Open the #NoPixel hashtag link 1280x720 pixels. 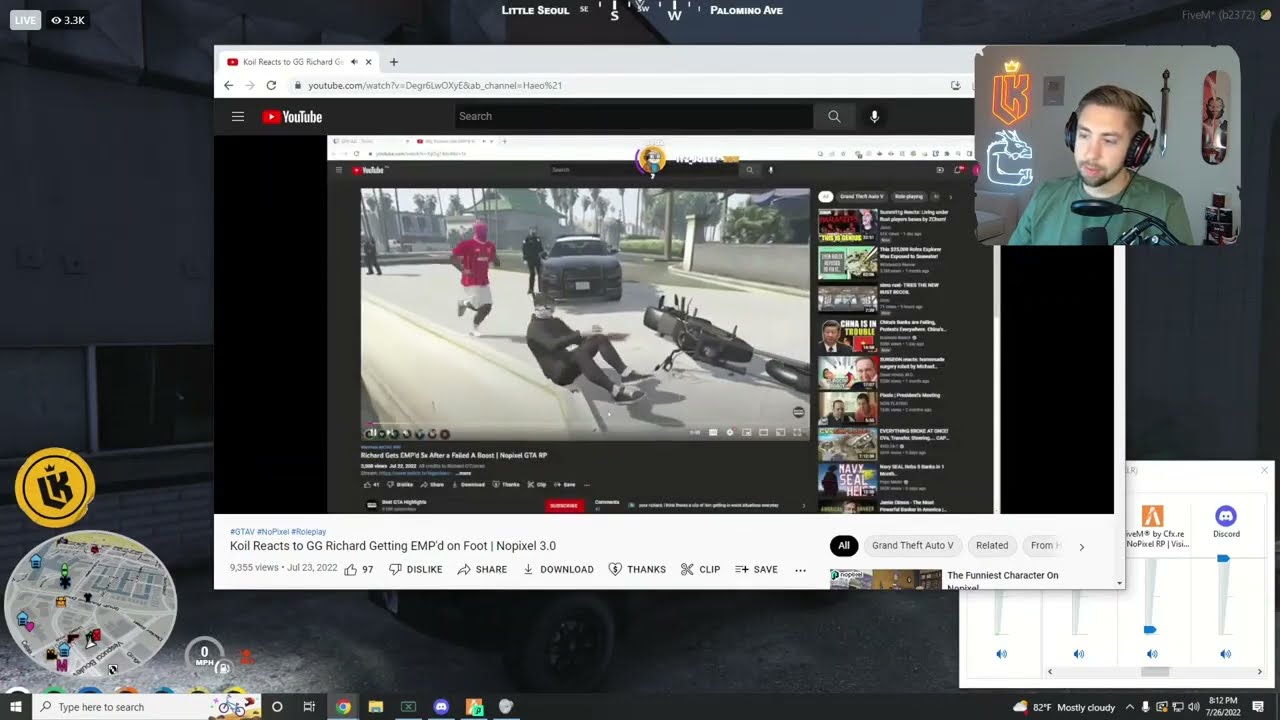(273, 532)
